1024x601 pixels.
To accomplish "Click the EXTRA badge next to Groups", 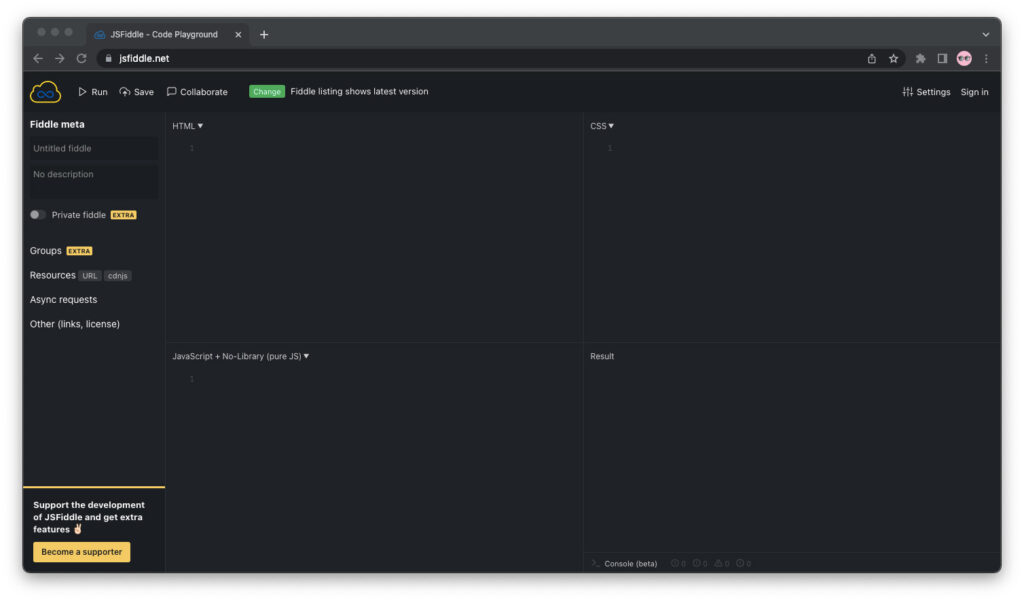I will point(79,251).
